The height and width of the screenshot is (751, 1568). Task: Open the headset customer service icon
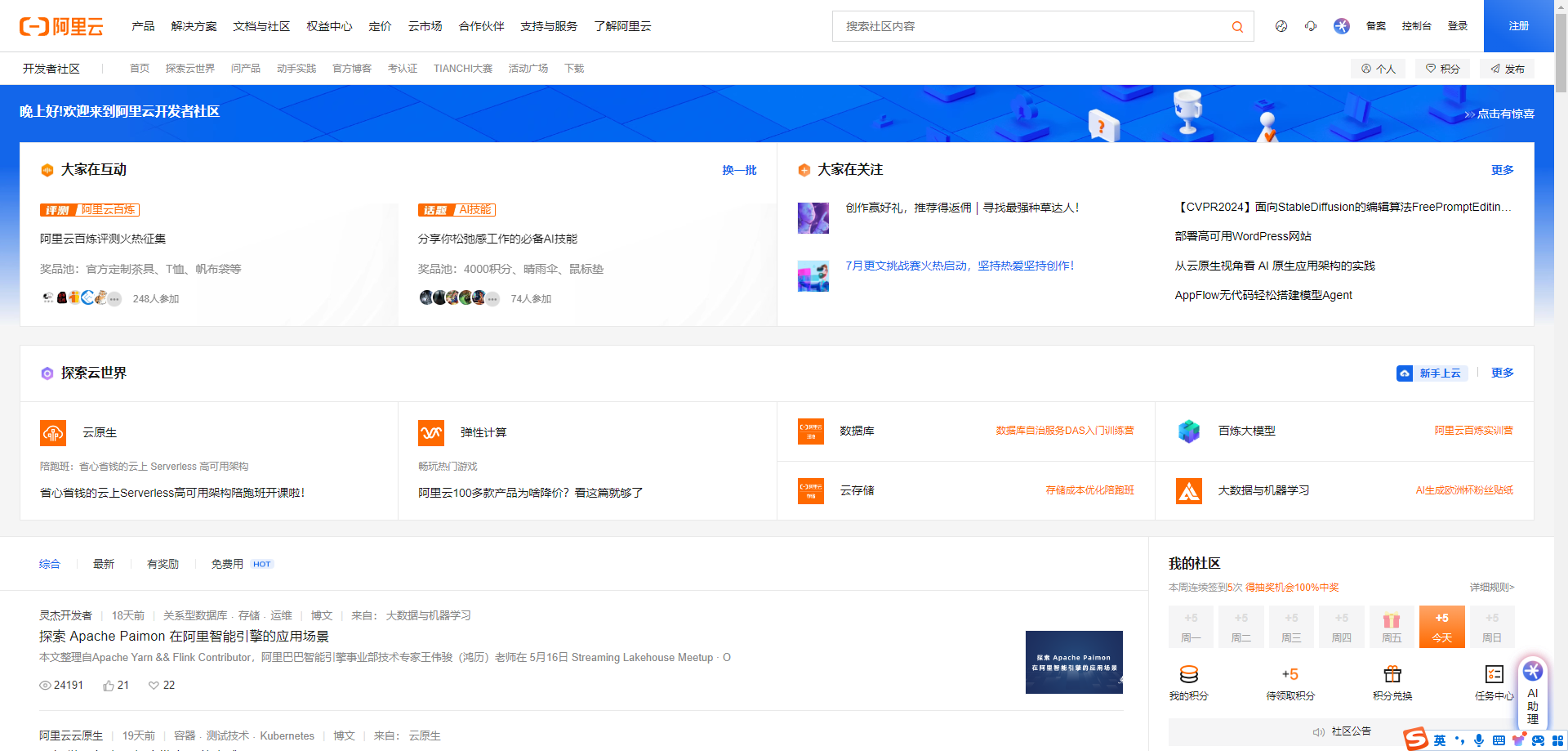(x=1311, y=26)
